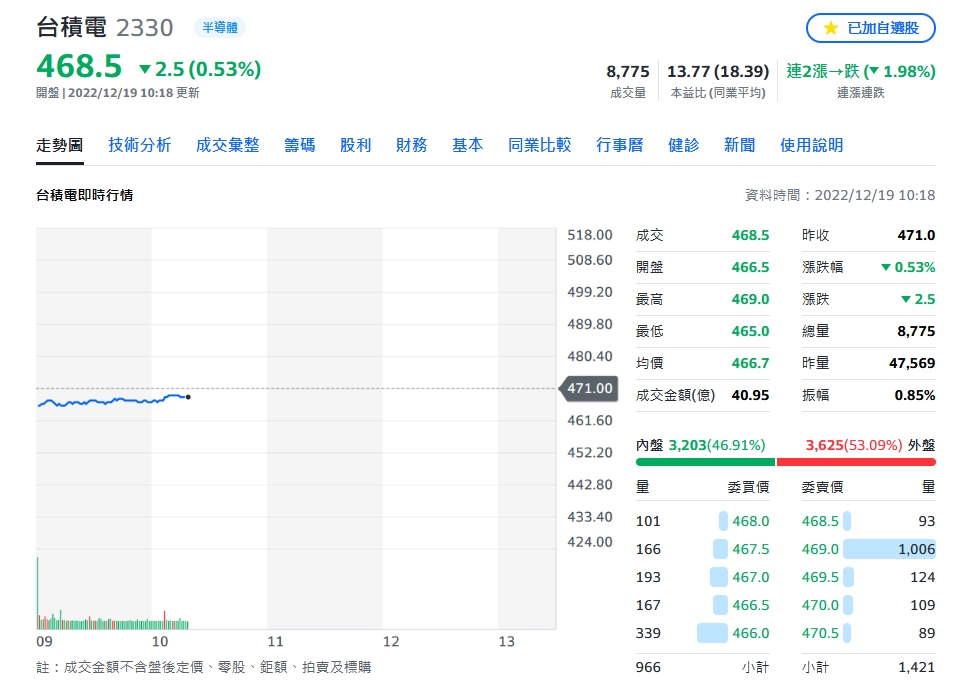Click the 最低 value 465.0
955x695 pixels.
(x=750, y=331)
